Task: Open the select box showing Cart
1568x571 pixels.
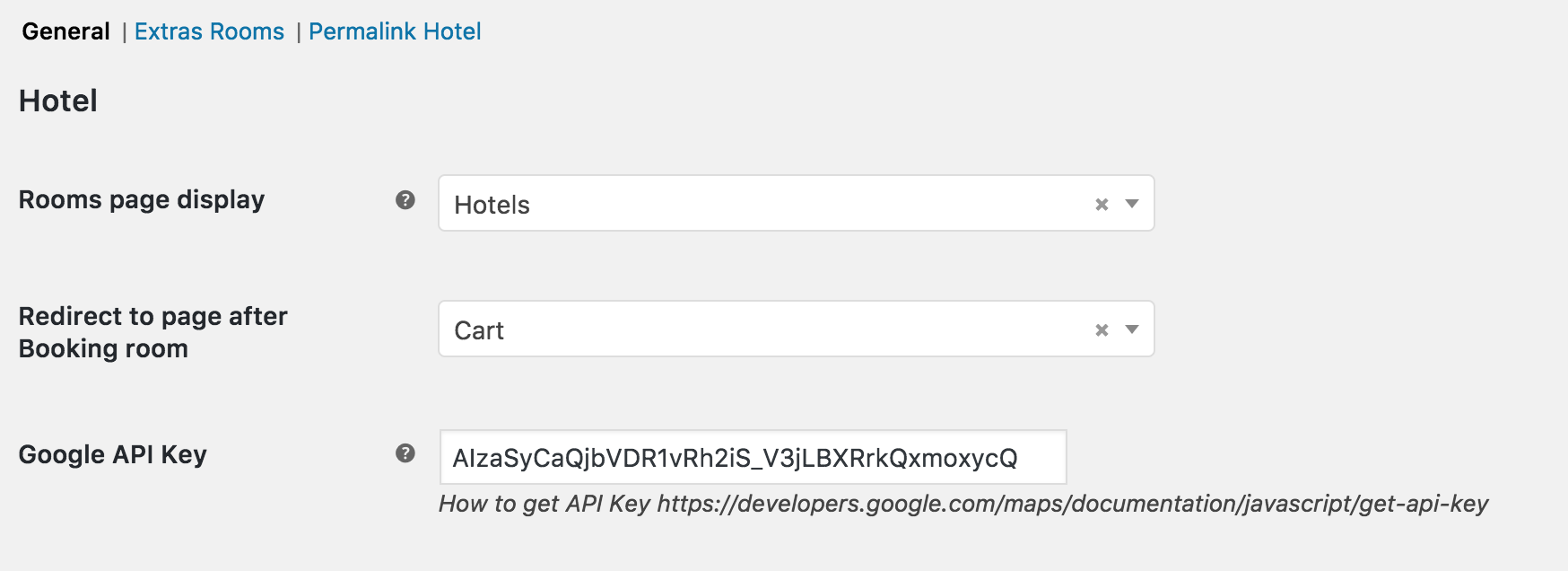Action: 796,329
